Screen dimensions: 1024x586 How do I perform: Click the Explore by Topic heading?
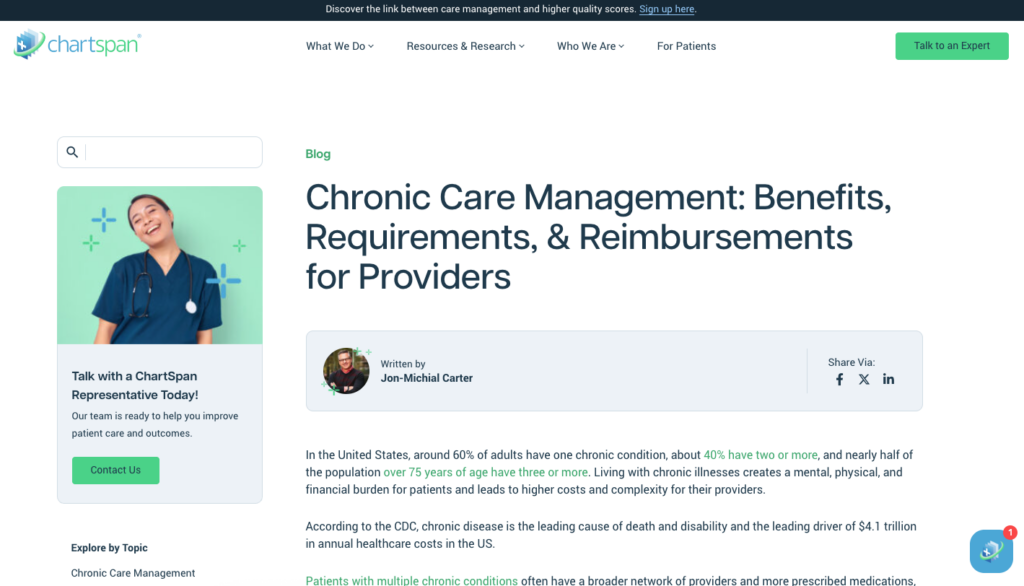click(x=109, y=548)
